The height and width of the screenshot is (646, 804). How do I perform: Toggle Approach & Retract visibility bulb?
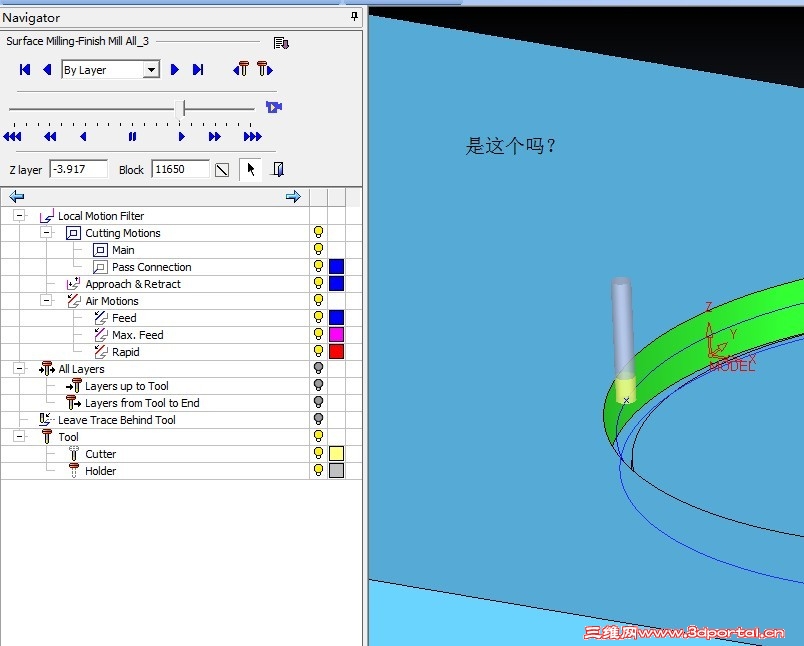click(x=318, y=283)
